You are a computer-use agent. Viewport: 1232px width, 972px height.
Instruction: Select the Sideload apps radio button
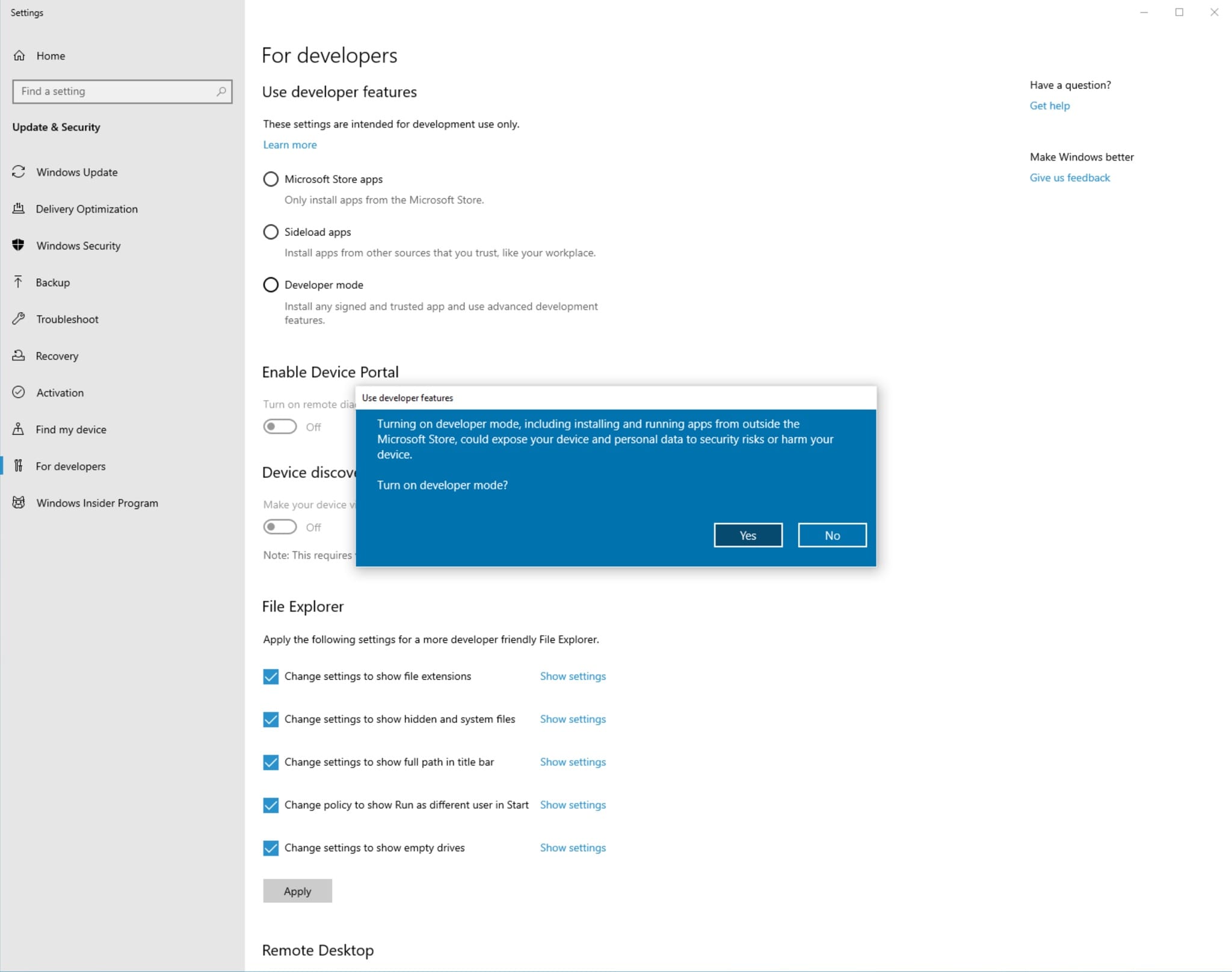point(271,232)
